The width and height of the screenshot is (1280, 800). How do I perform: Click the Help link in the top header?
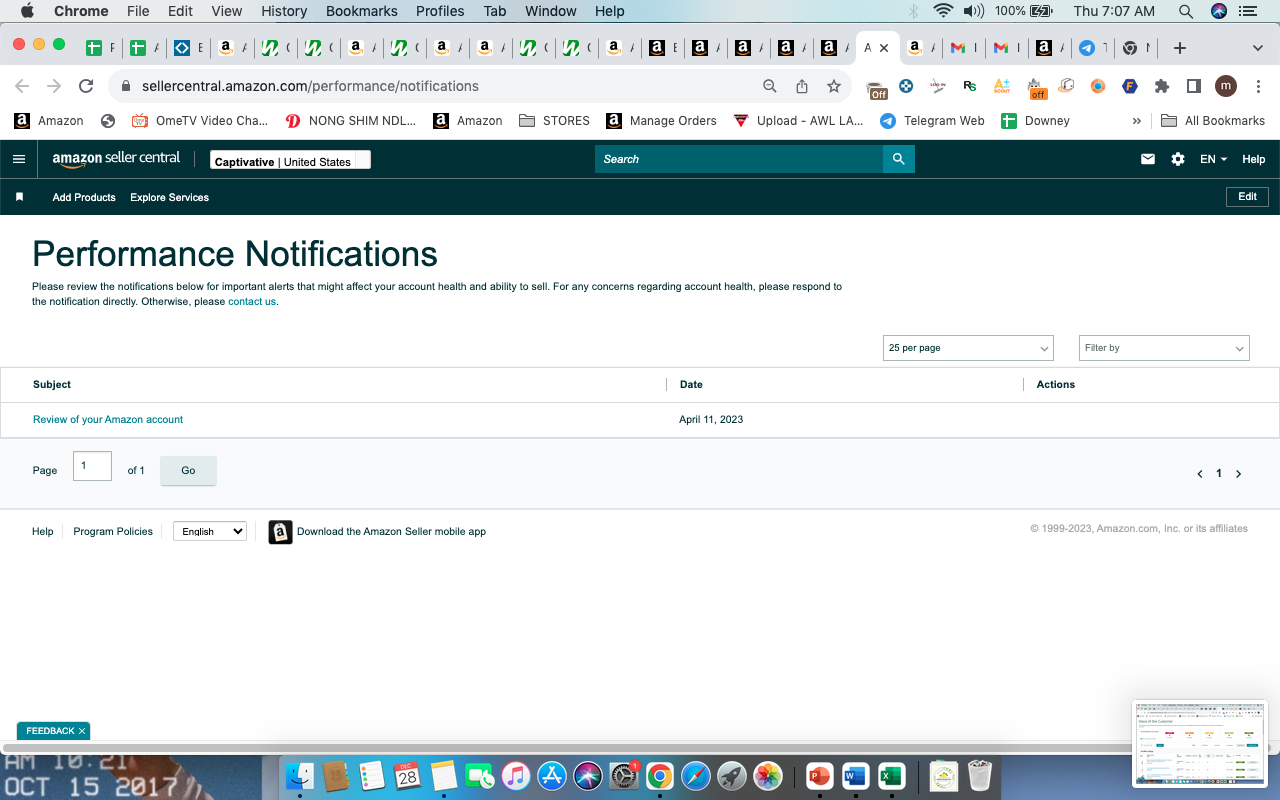click(1254, 159)
